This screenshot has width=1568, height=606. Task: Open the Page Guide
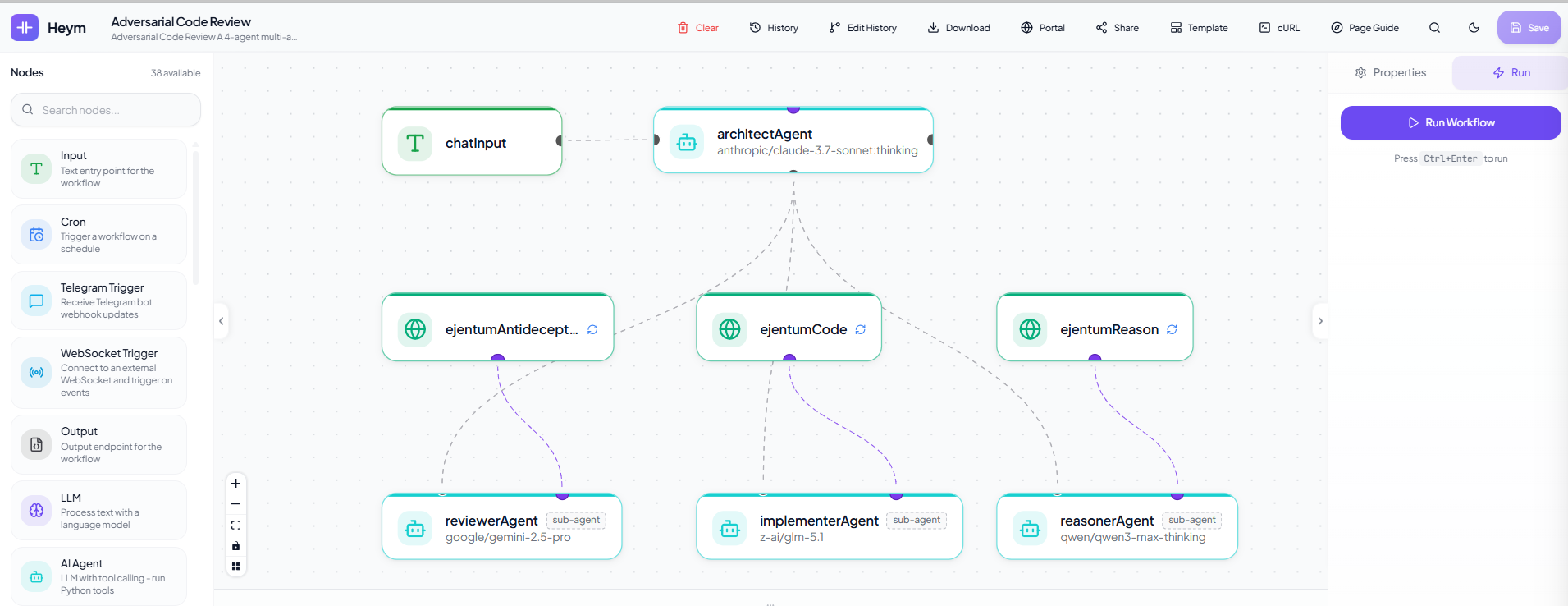[x=1365, y=28]
